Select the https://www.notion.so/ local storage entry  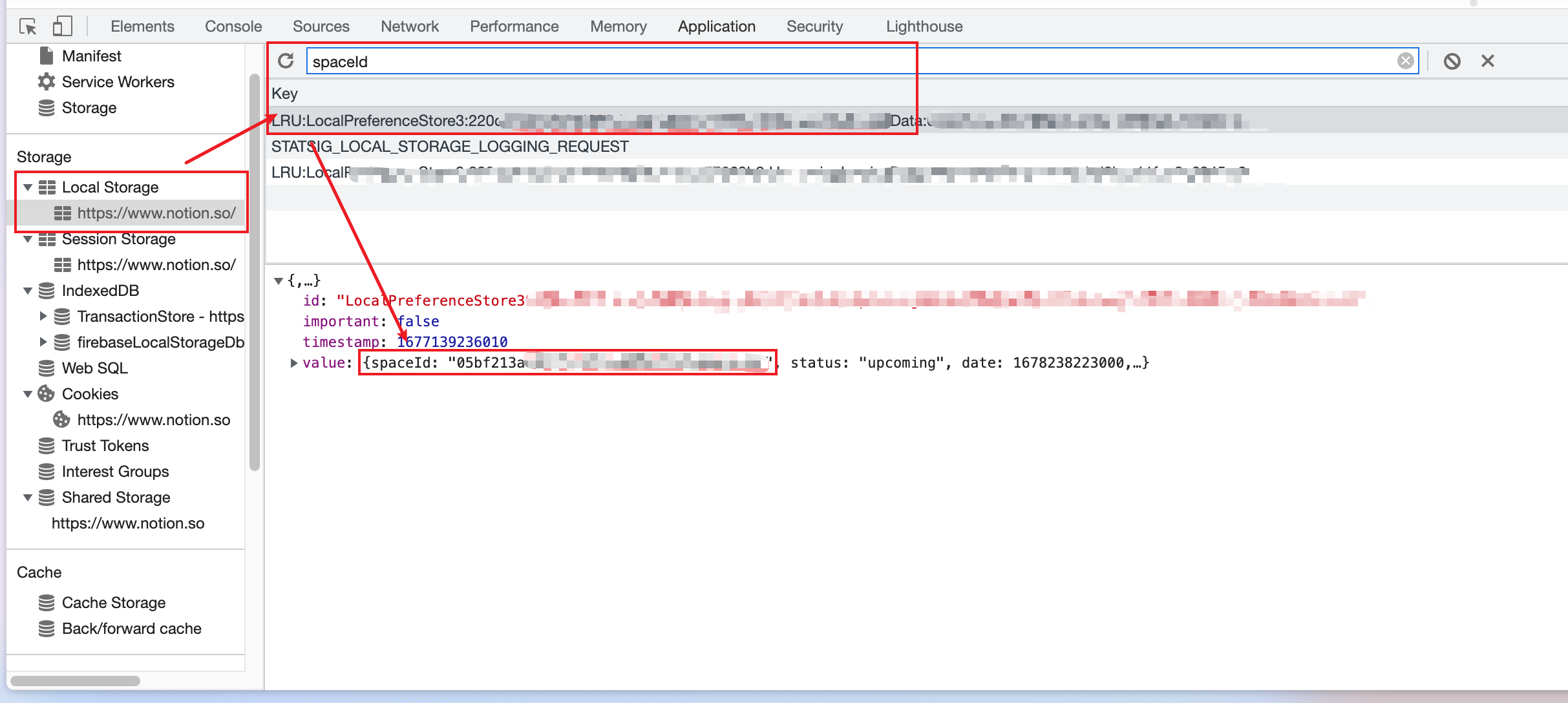[155, 212]
